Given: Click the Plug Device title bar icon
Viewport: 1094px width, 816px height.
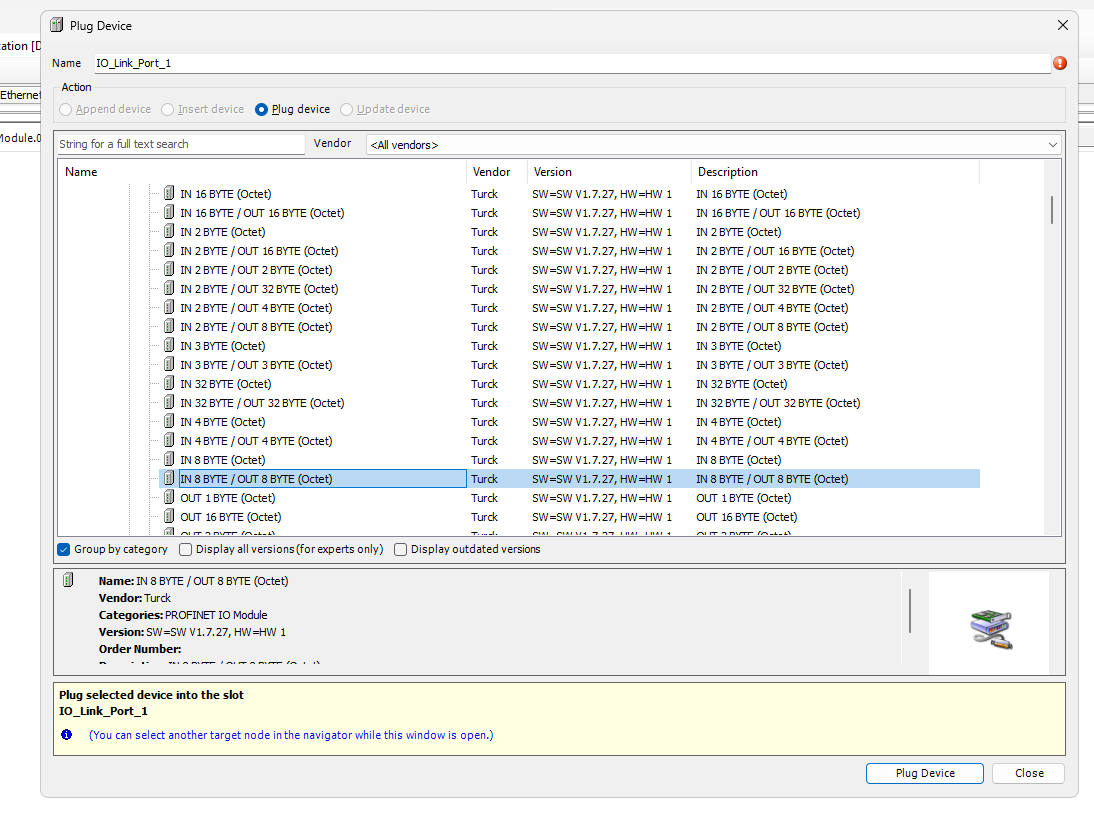Looking at the screenshot, I should click(57, 25).
